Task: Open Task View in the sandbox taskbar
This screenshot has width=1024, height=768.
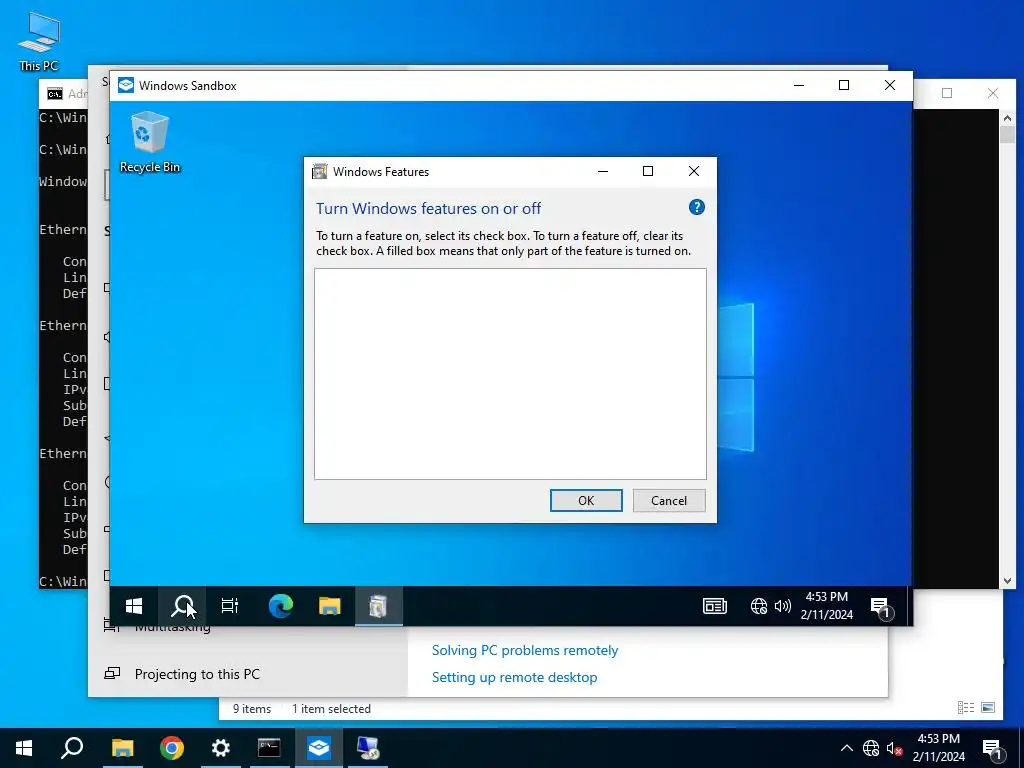Action: [230, 606]
